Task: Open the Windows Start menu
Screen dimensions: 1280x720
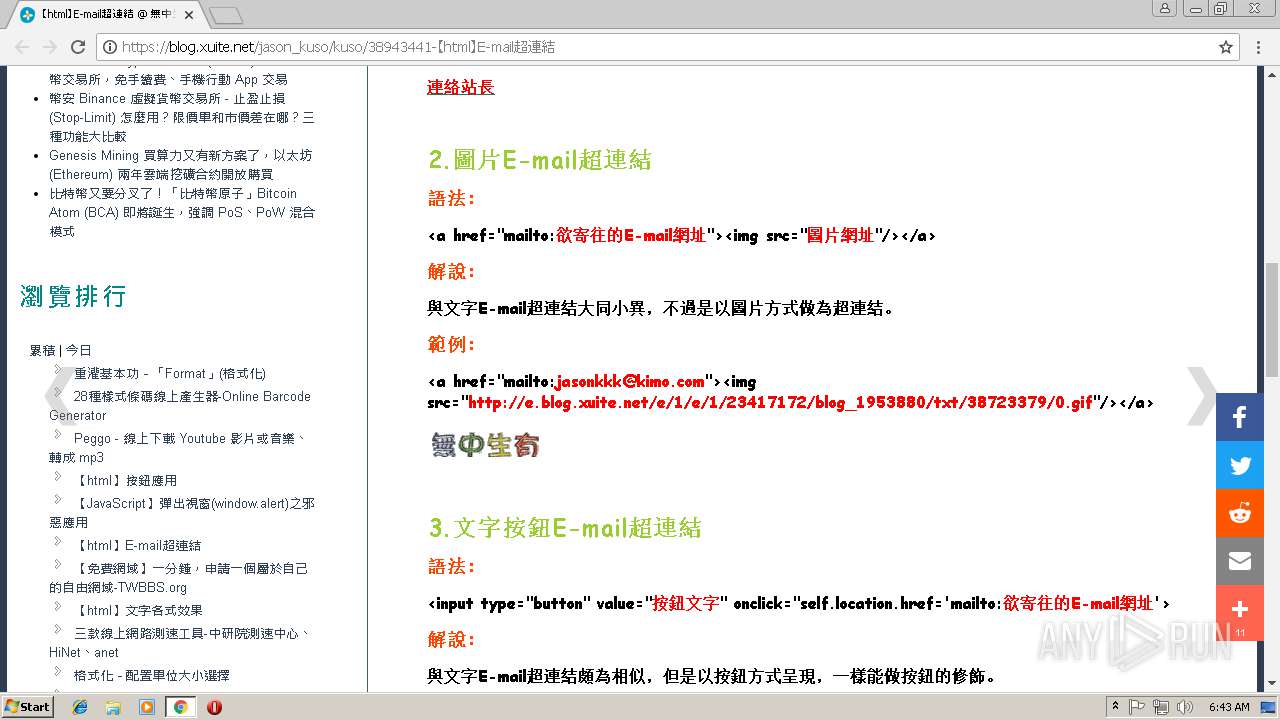Action: tap(28, 707)
